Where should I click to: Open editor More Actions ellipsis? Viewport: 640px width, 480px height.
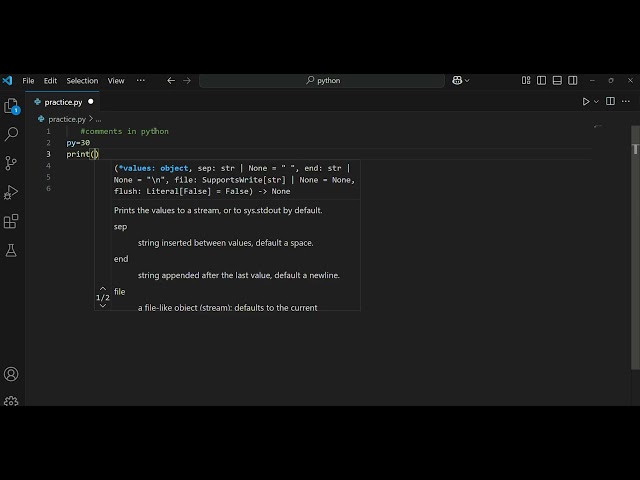626,101
